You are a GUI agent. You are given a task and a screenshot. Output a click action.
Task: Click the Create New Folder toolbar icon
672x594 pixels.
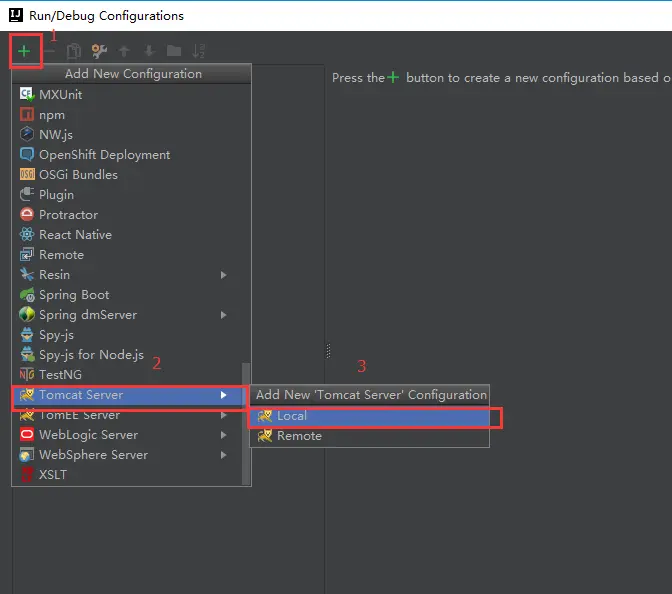tap(174, 51)
